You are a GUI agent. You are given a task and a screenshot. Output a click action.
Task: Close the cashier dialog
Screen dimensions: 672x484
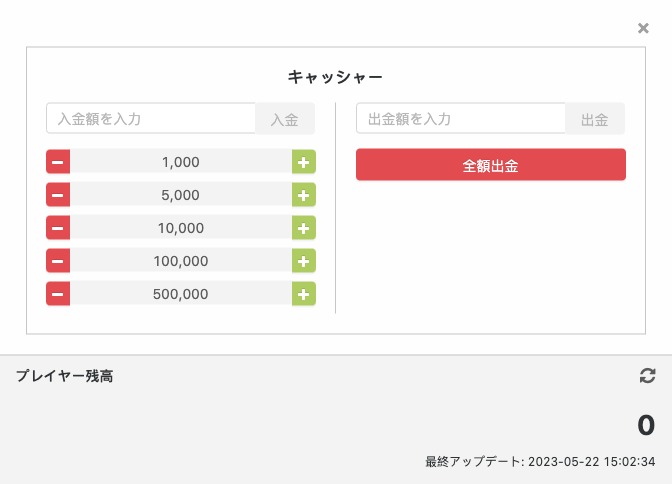(x=643, y=28)
